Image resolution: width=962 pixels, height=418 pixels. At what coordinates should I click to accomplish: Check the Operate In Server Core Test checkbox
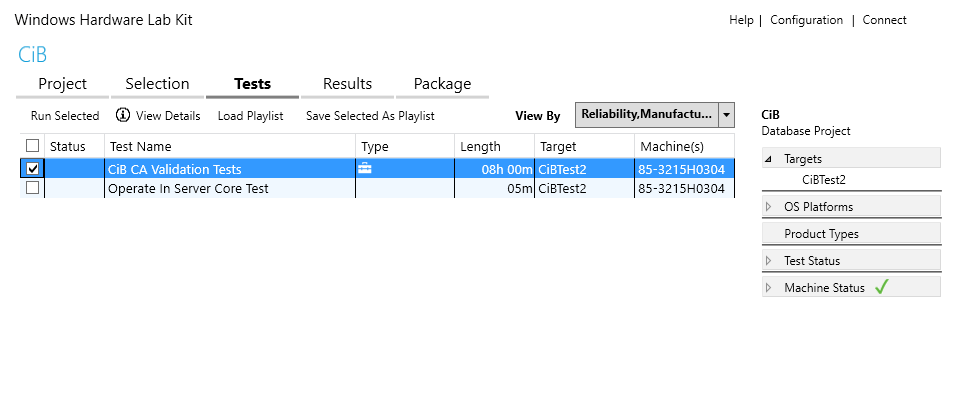(33, 188)
